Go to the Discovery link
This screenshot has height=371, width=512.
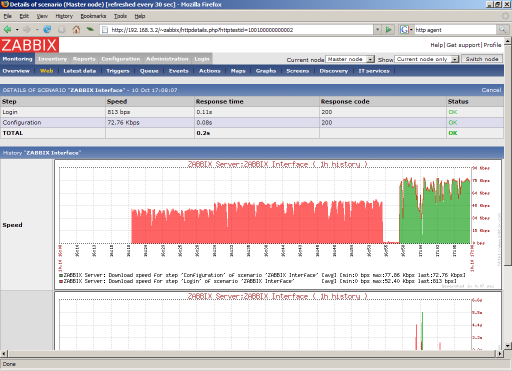tap(334, 71)
